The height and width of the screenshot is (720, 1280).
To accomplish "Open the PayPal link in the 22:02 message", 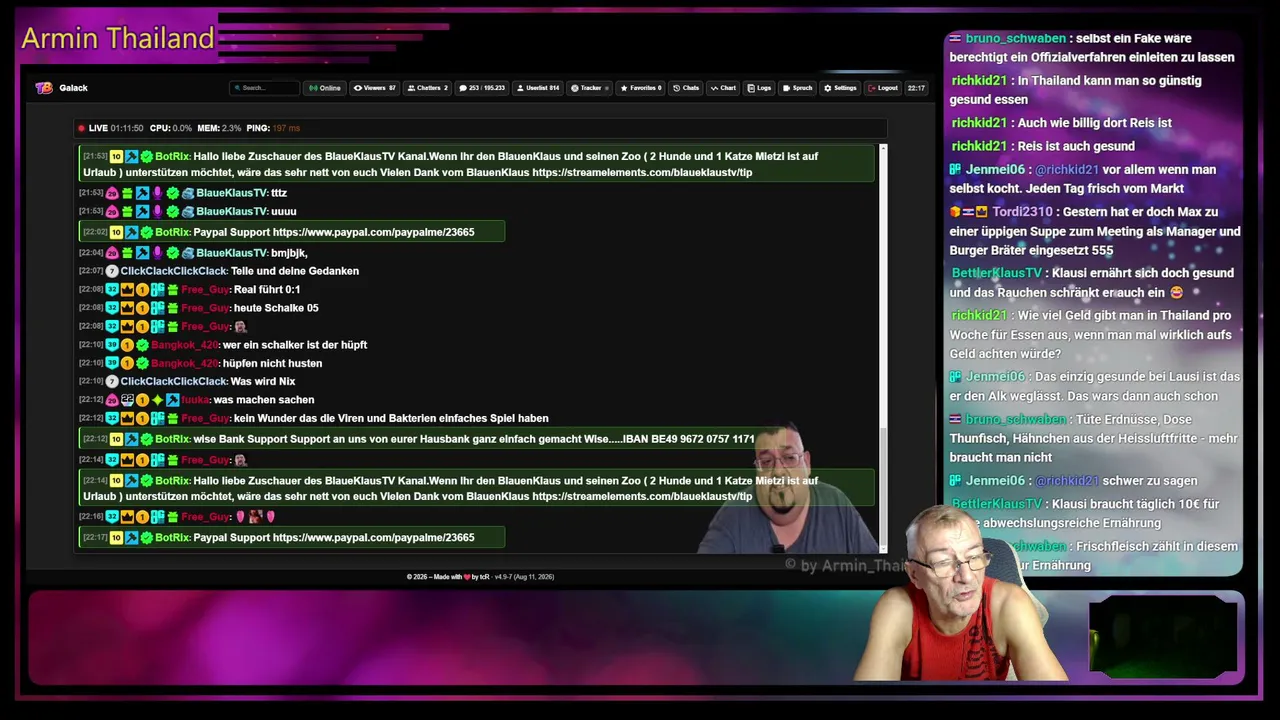I will (373, 232).
